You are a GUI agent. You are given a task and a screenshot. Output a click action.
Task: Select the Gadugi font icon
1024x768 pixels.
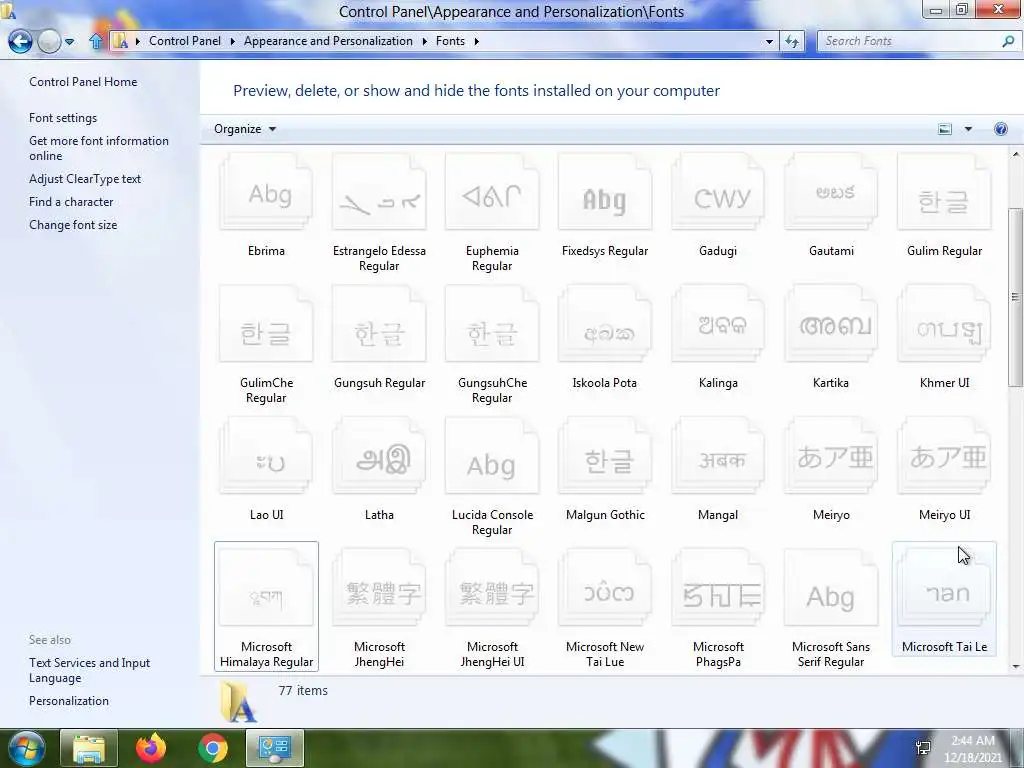pos(718,192)
